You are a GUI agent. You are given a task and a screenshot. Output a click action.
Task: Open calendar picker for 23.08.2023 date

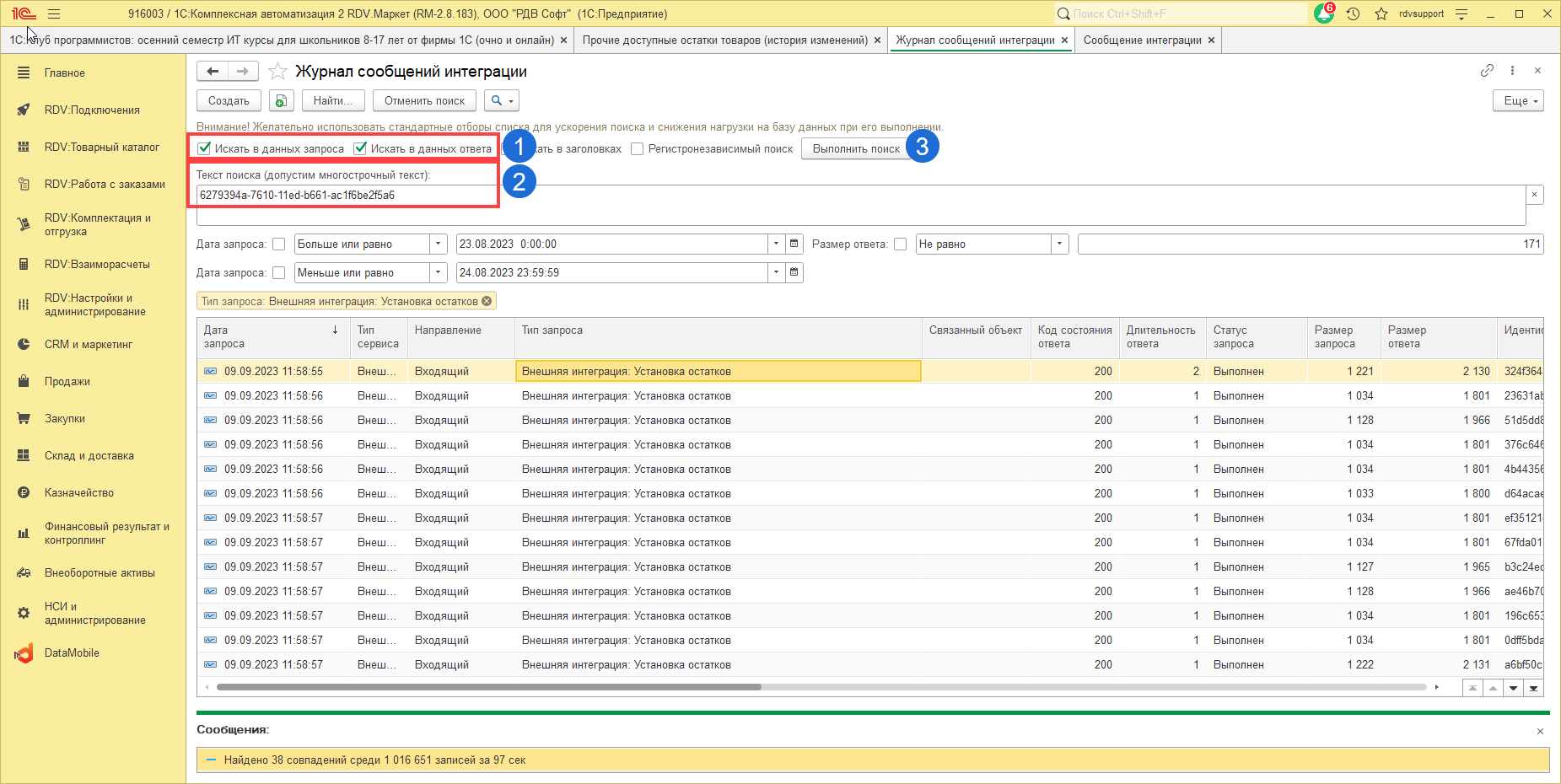pyautogui.click(x=794, y=244)
